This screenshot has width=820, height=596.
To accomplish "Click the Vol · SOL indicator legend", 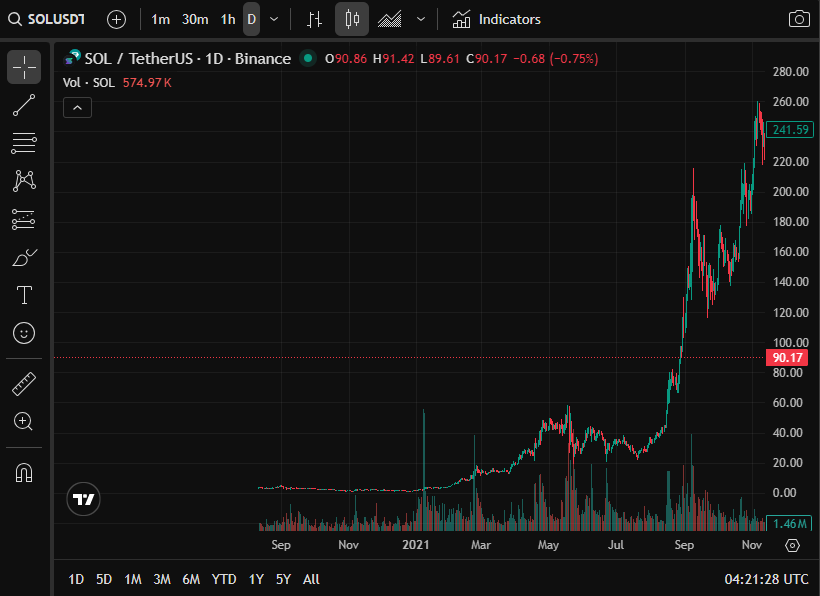I will pos(88,83).
